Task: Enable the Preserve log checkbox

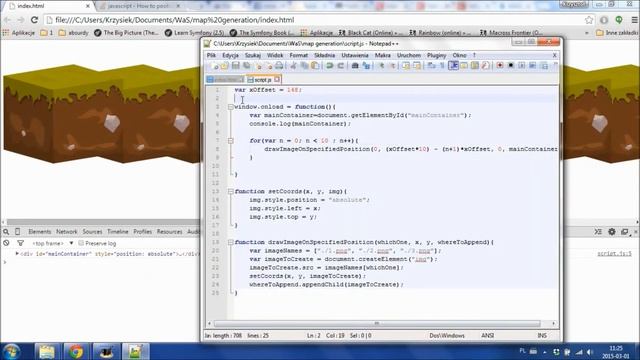Action: [x=81, y=243]
